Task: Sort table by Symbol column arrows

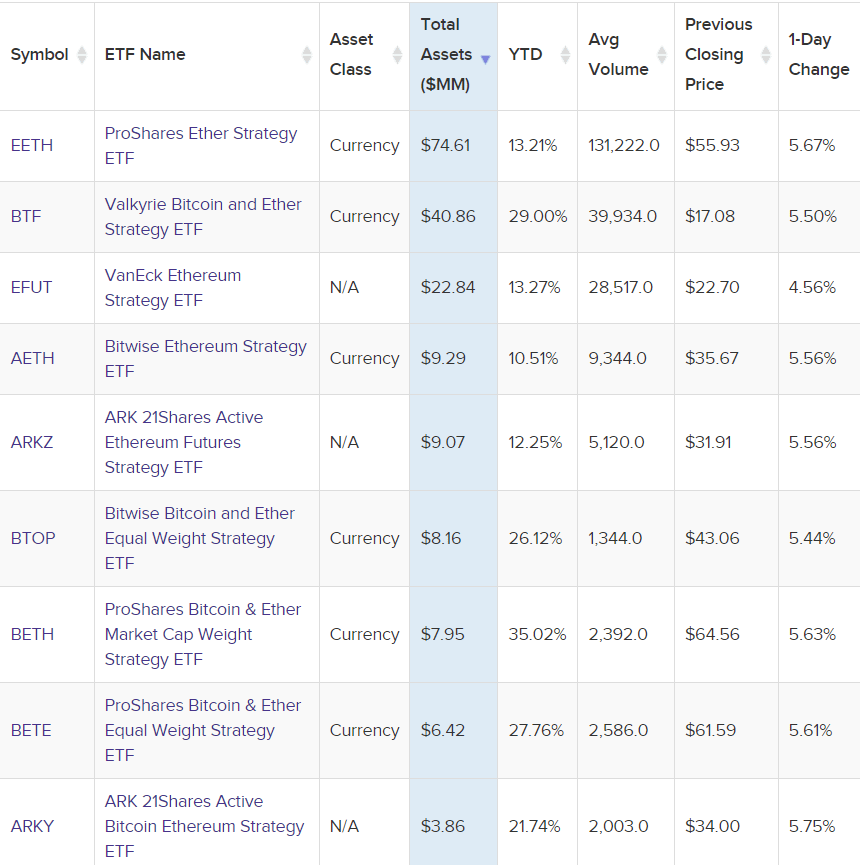Action: [82, 55]
